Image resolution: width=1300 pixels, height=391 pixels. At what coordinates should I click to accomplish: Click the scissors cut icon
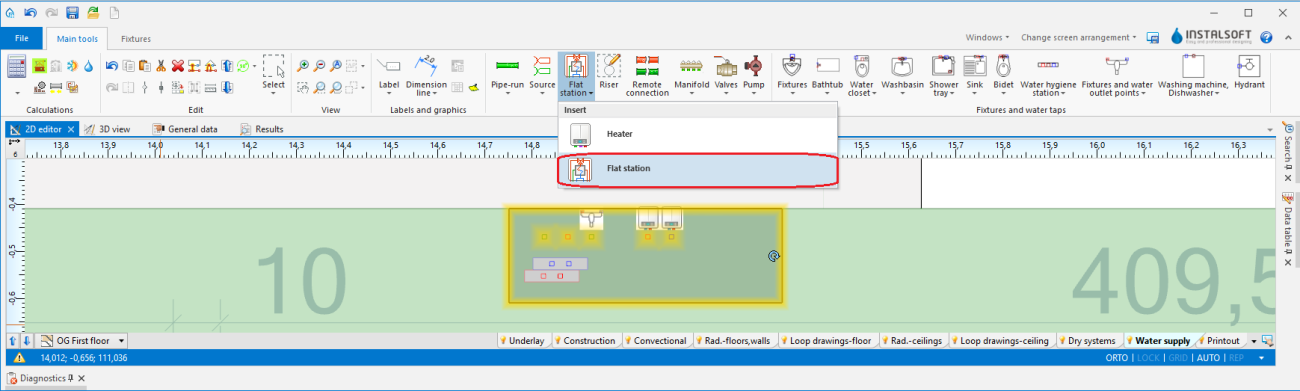coord(160,66)
